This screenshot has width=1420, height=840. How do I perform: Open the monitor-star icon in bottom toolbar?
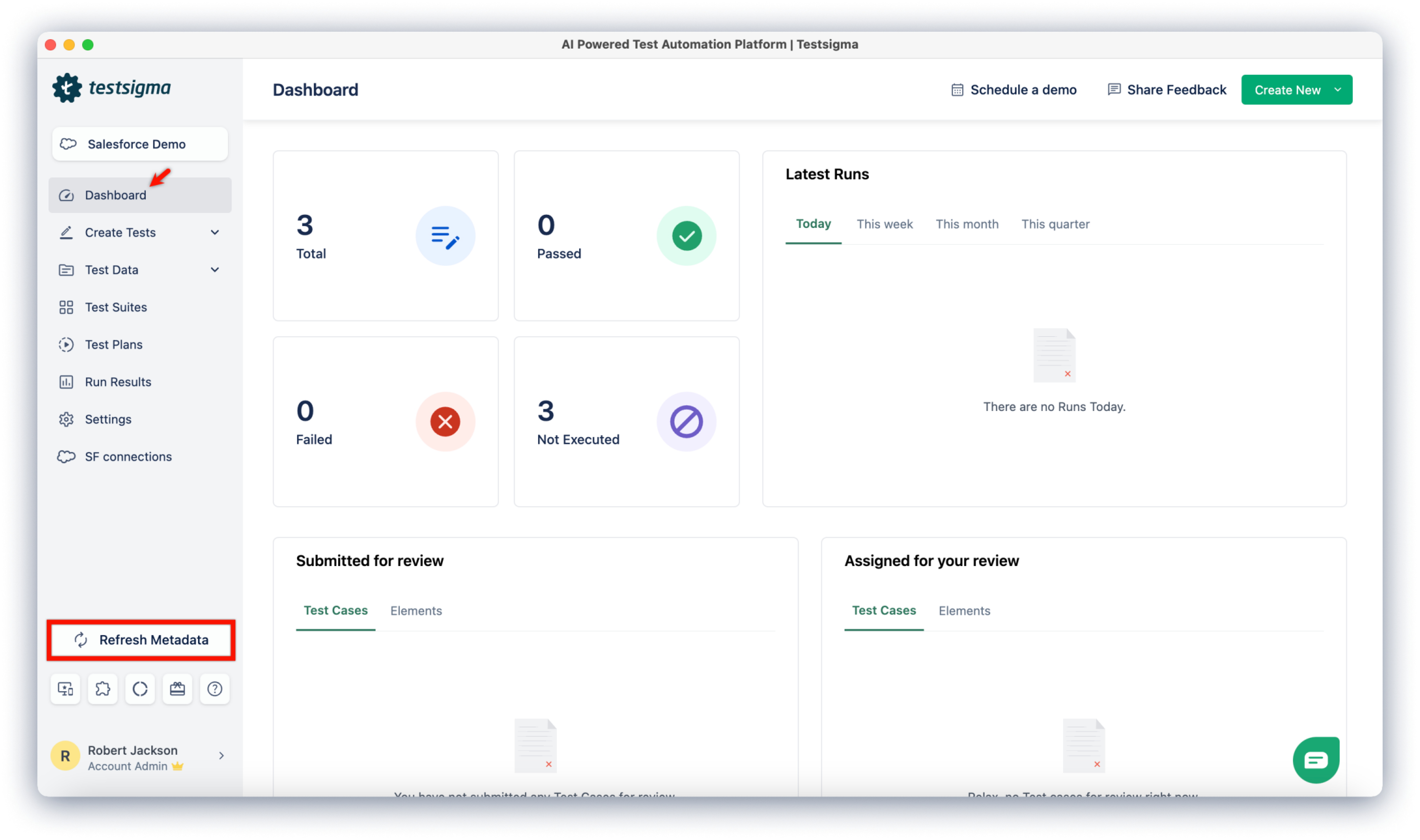tap(66, 689)
